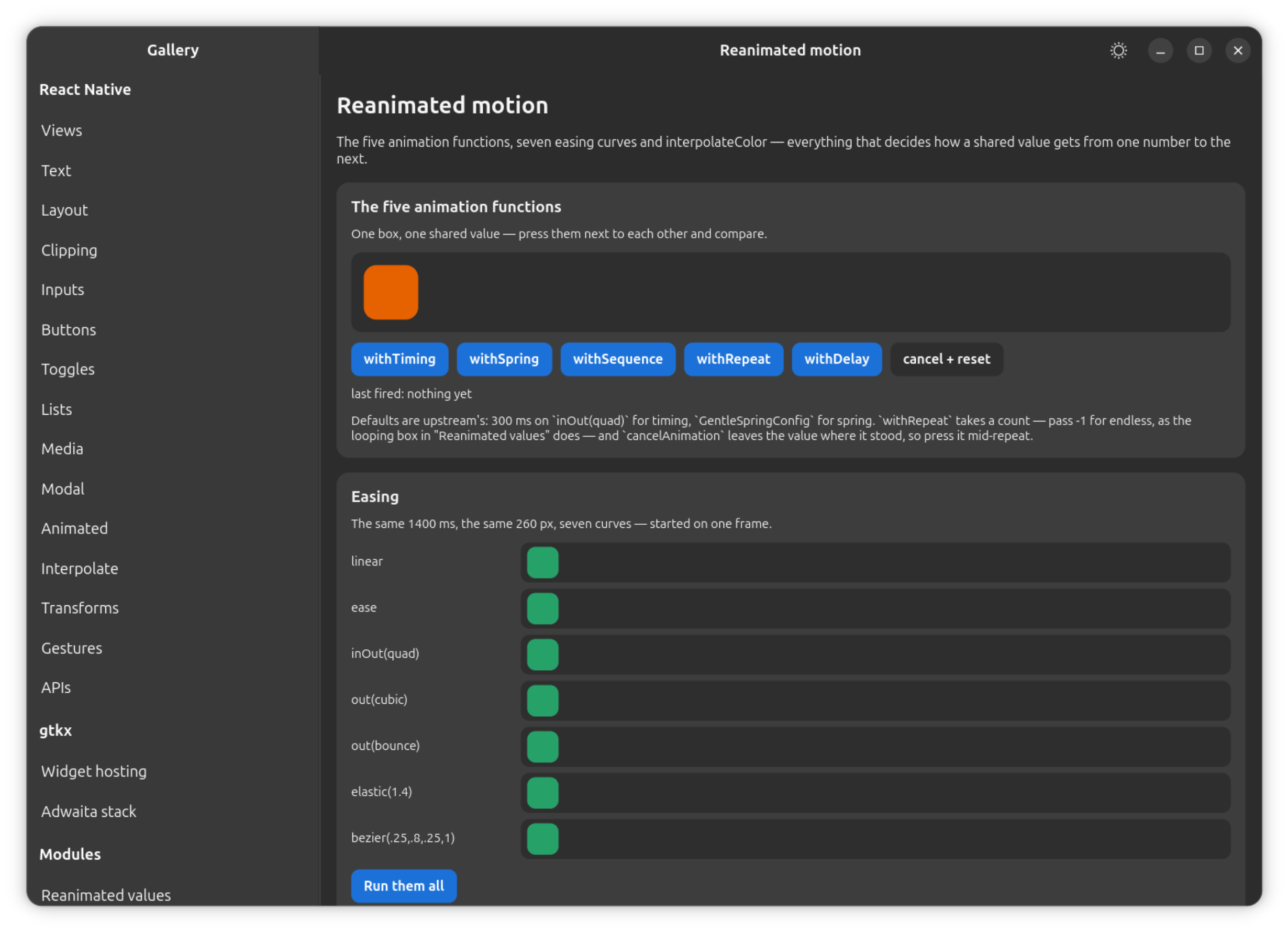Close the window with the X icon
Viewport: 1288px width, 932px height.
(x=1237, y=51)
